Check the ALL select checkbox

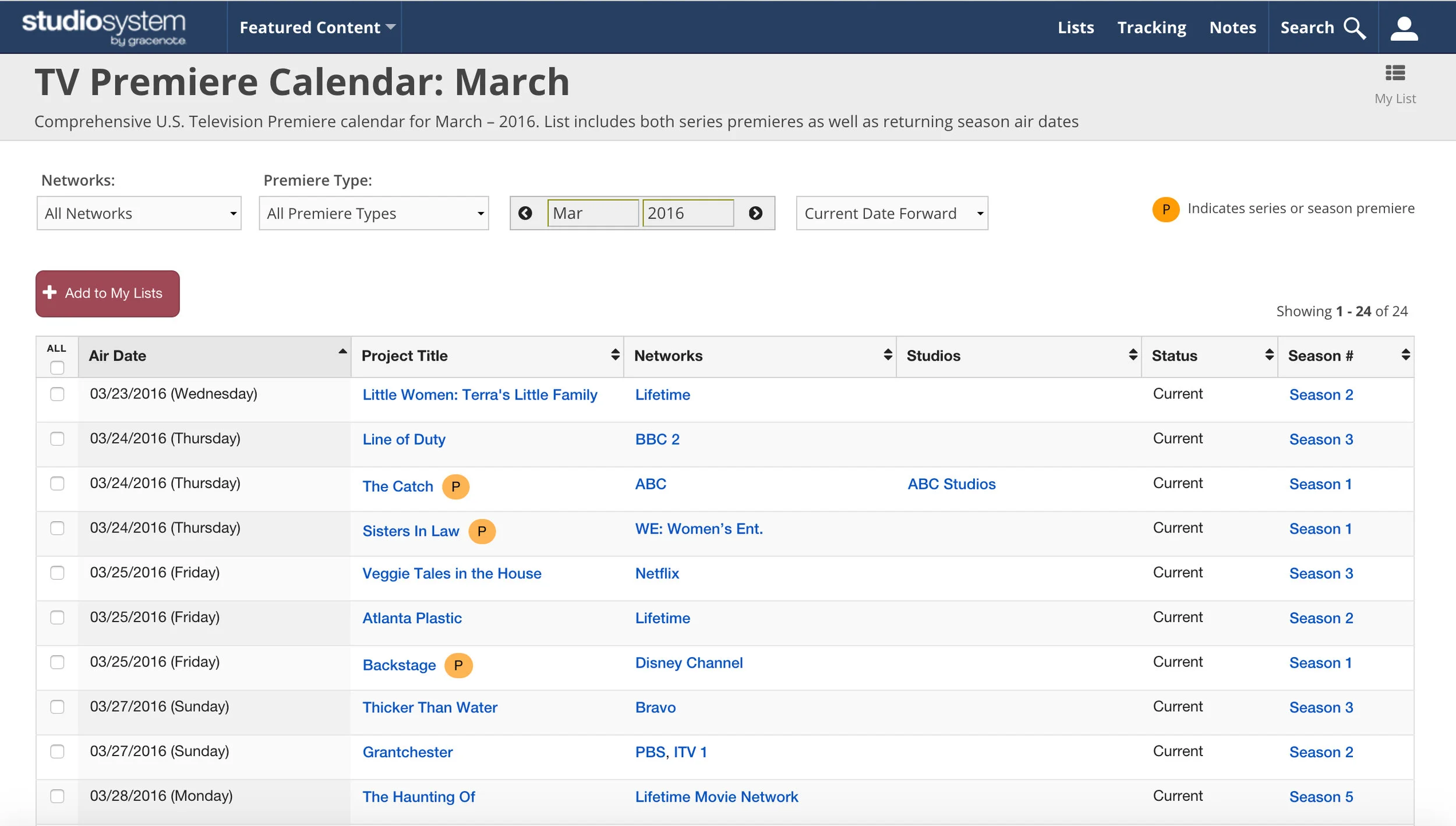pyautogui.click(x=57, y=368)
